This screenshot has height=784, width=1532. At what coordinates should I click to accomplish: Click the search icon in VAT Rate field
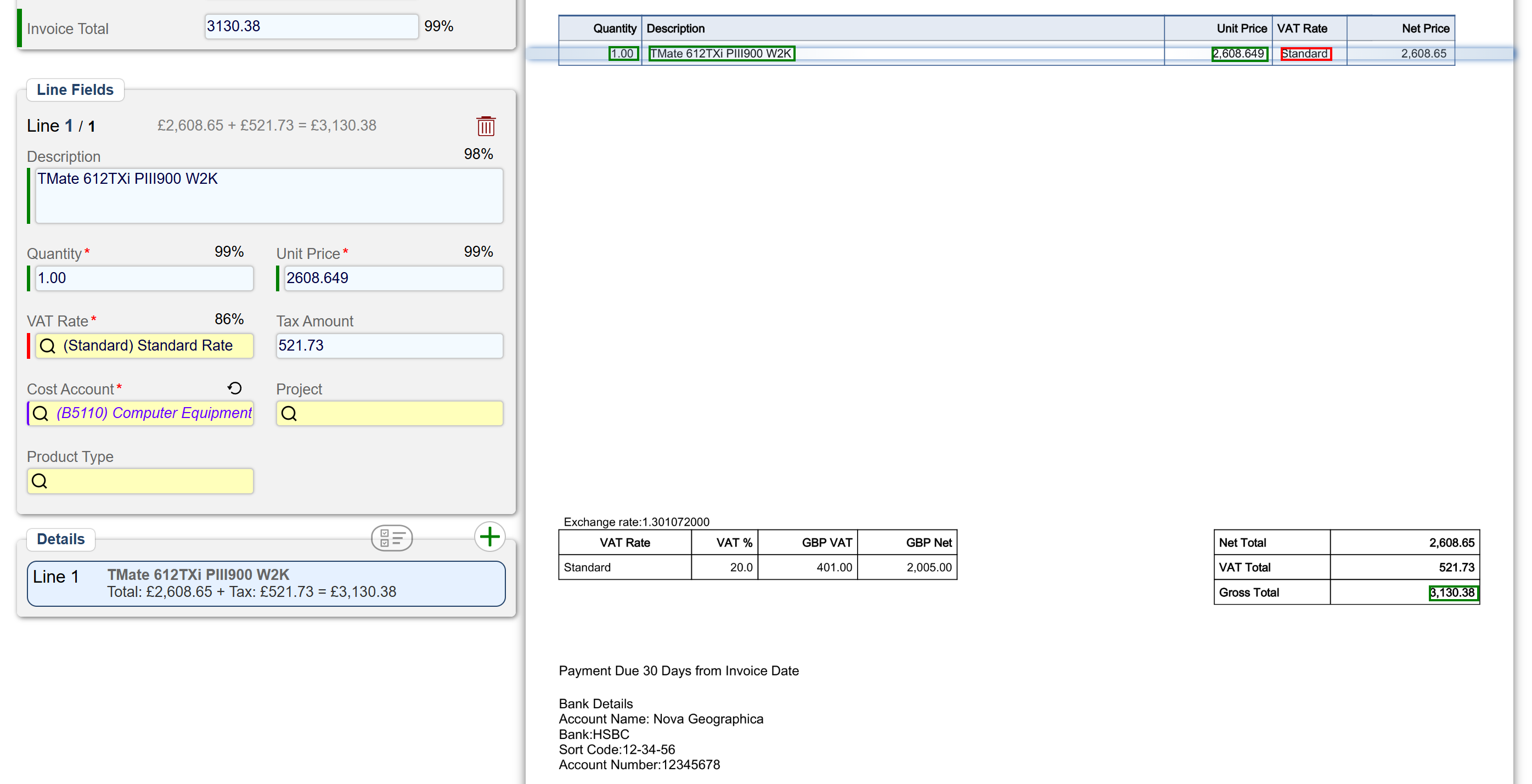48,346
